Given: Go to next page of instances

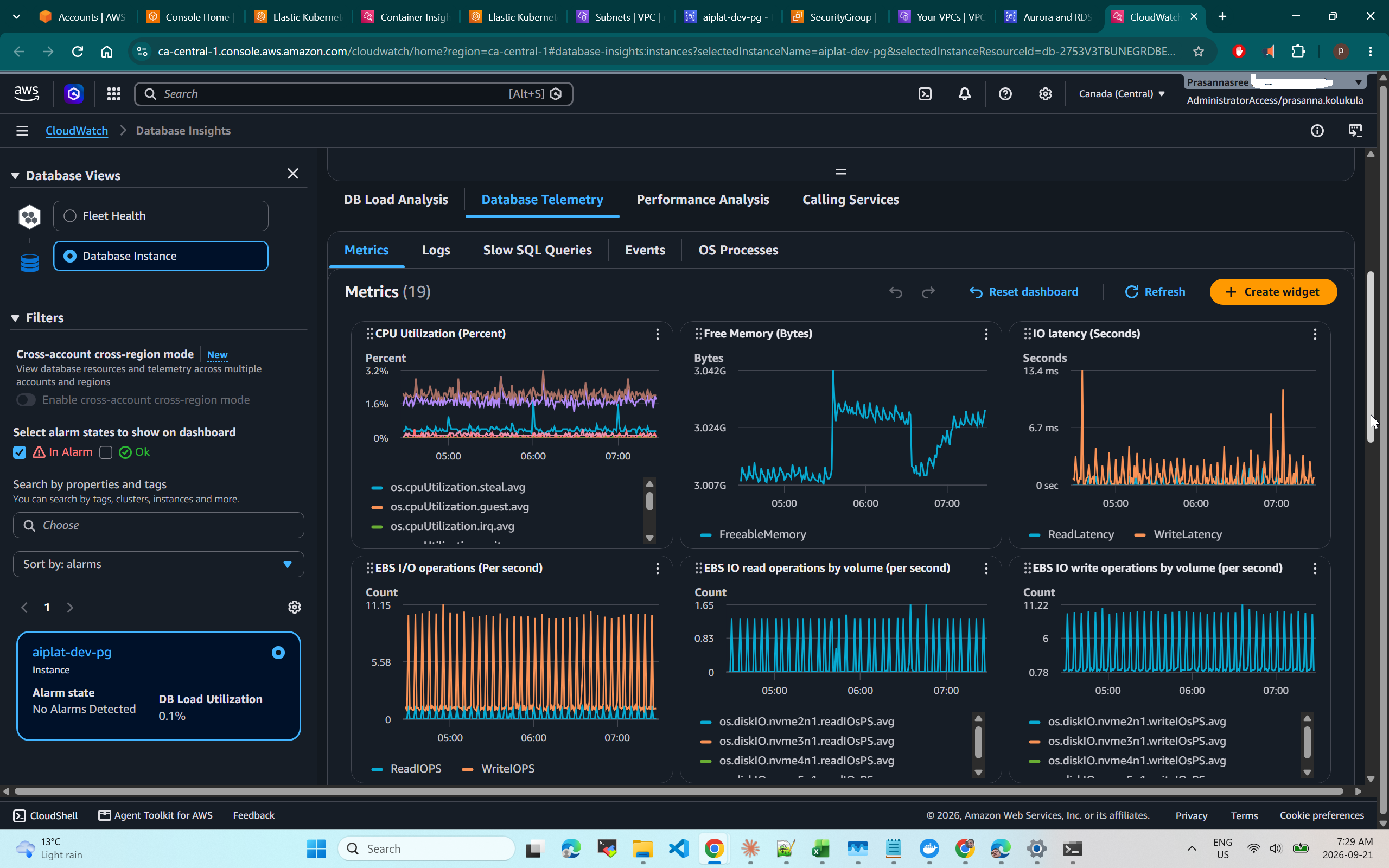Looking at the screenshot, I should 70,608.
